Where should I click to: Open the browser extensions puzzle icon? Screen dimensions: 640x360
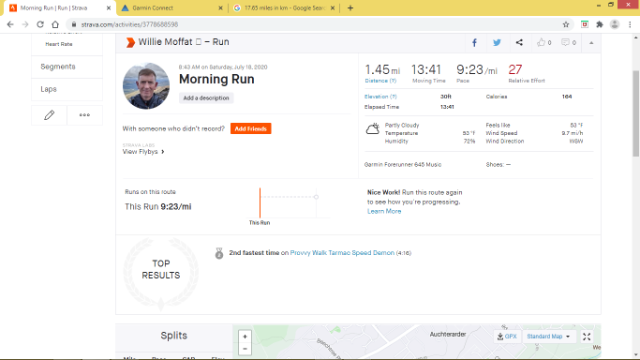click(x=600, y=24)
